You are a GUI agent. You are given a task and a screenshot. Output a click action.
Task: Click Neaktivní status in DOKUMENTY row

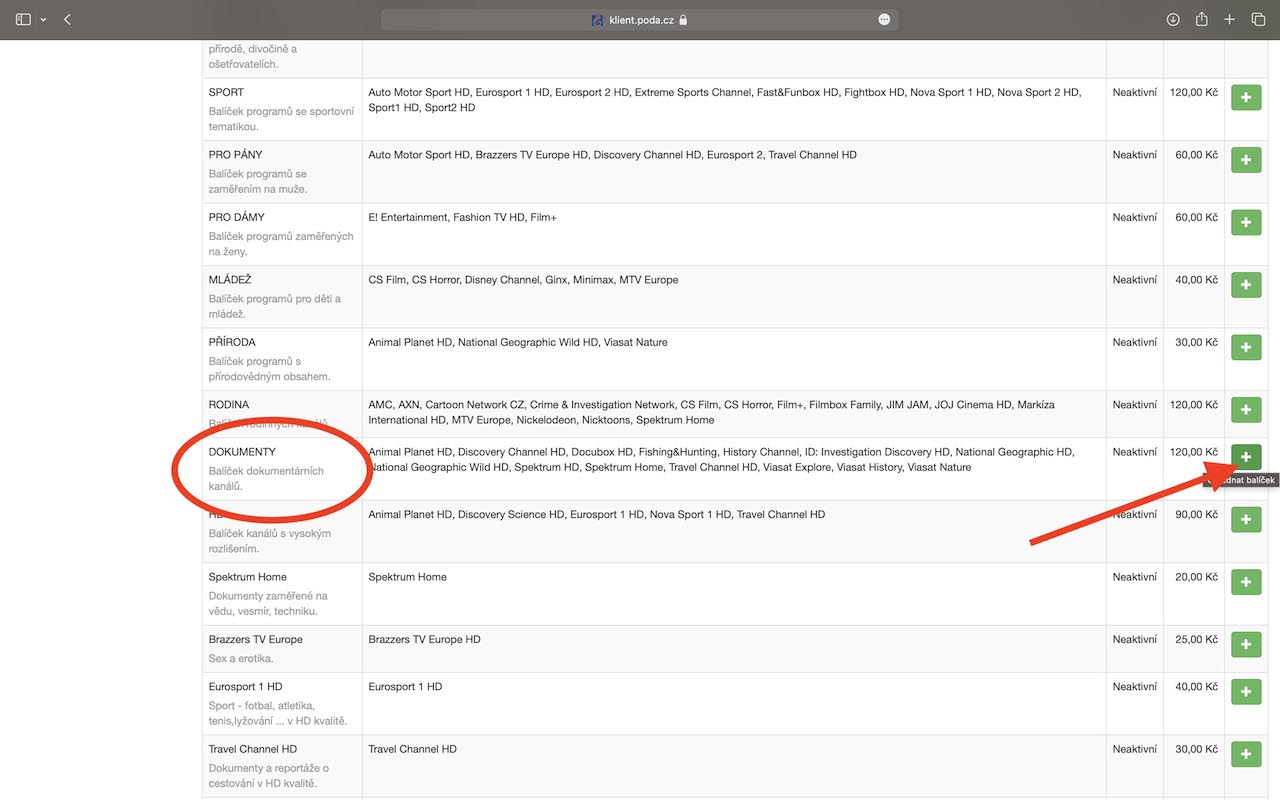[1134, 452]
